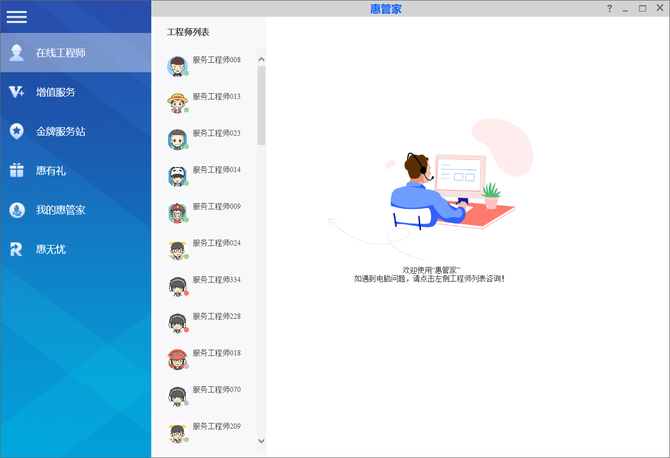Maximize the 惠管家 window
Screen dimensions: 670x458
(x=643, y=9)
